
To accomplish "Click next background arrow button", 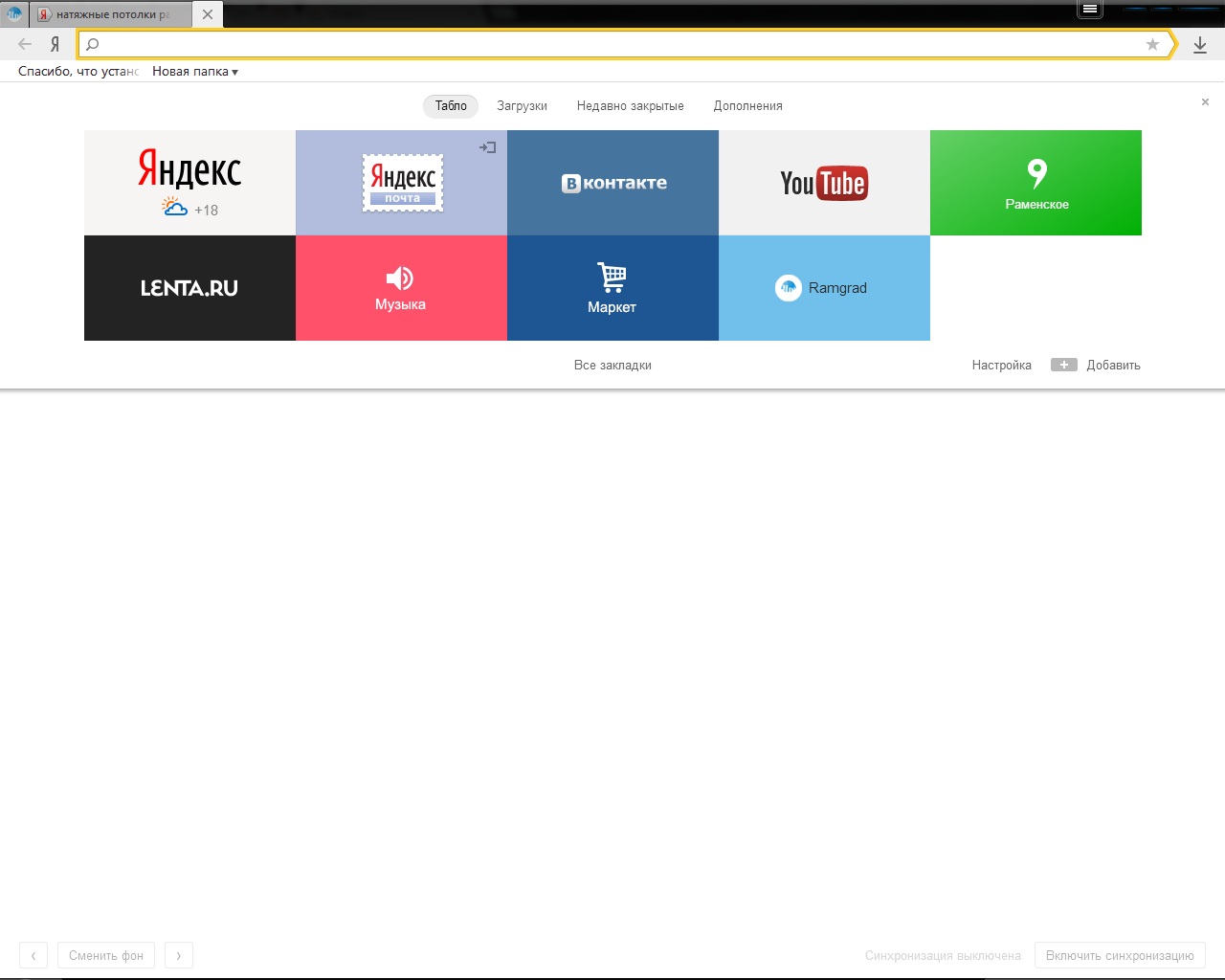I will coord(179,955).
